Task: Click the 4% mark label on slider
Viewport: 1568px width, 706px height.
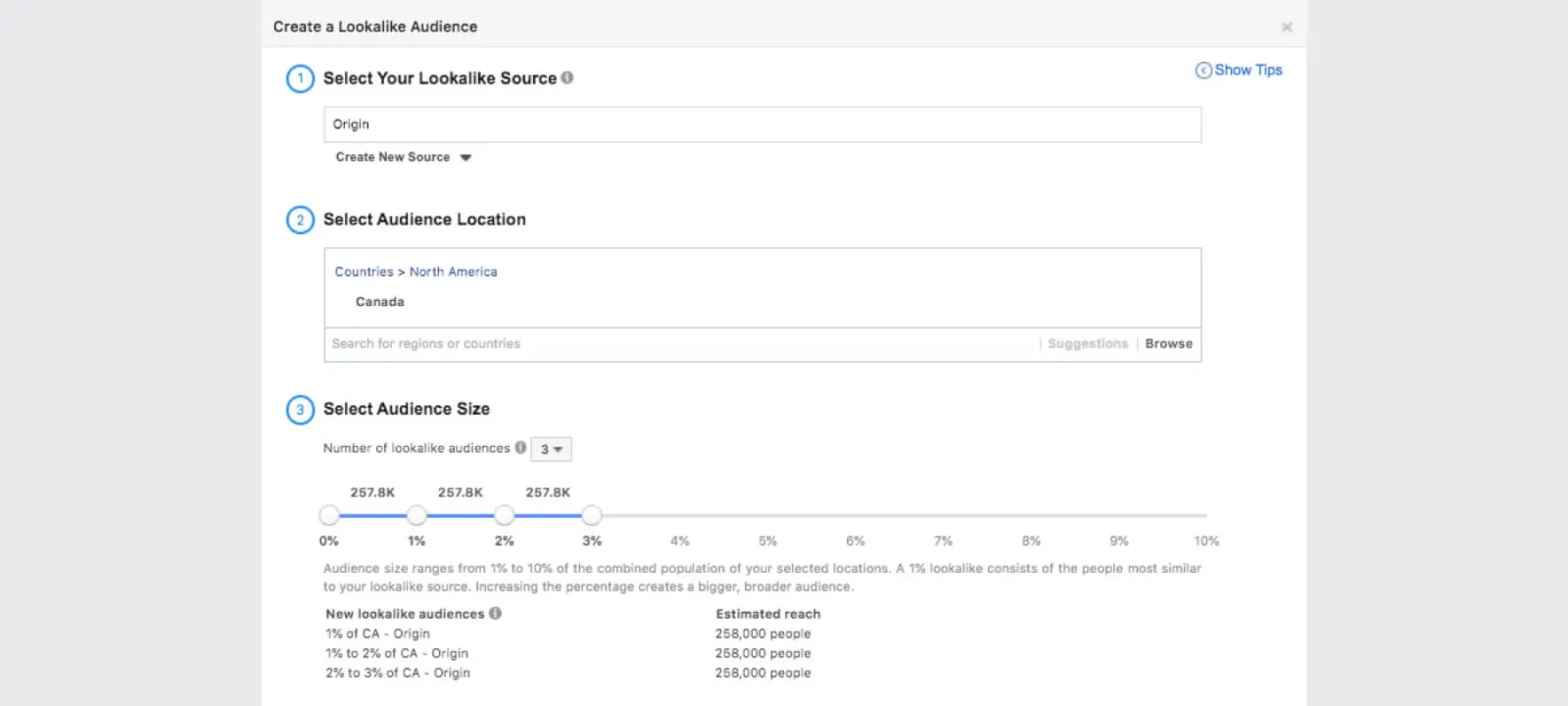Action: pos(680,541)
